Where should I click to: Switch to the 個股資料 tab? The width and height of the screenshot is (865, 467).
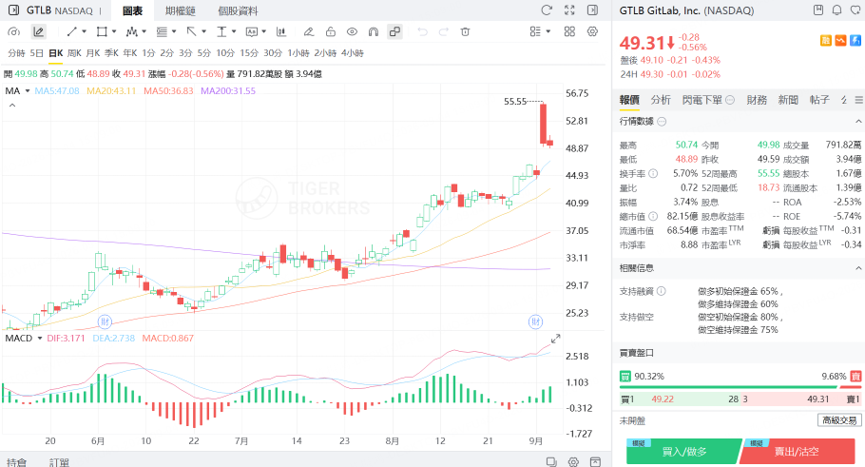238,10
